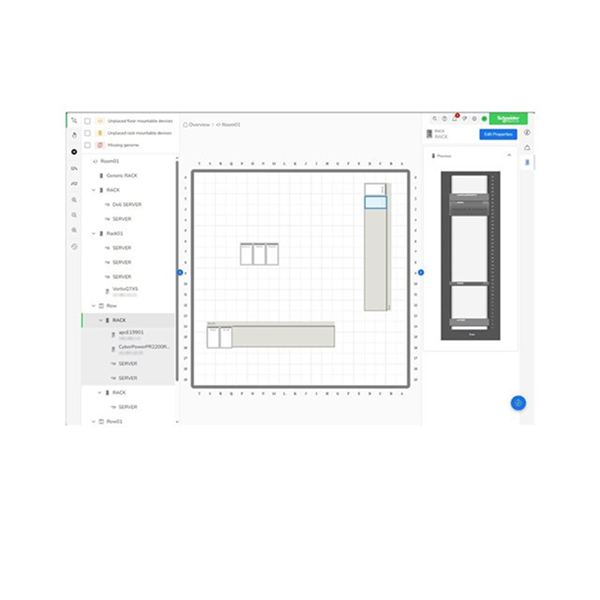
Task: Check Unplaced rack mountable devices checkbox
Action: pyautogui.click(x=87, y=133)
